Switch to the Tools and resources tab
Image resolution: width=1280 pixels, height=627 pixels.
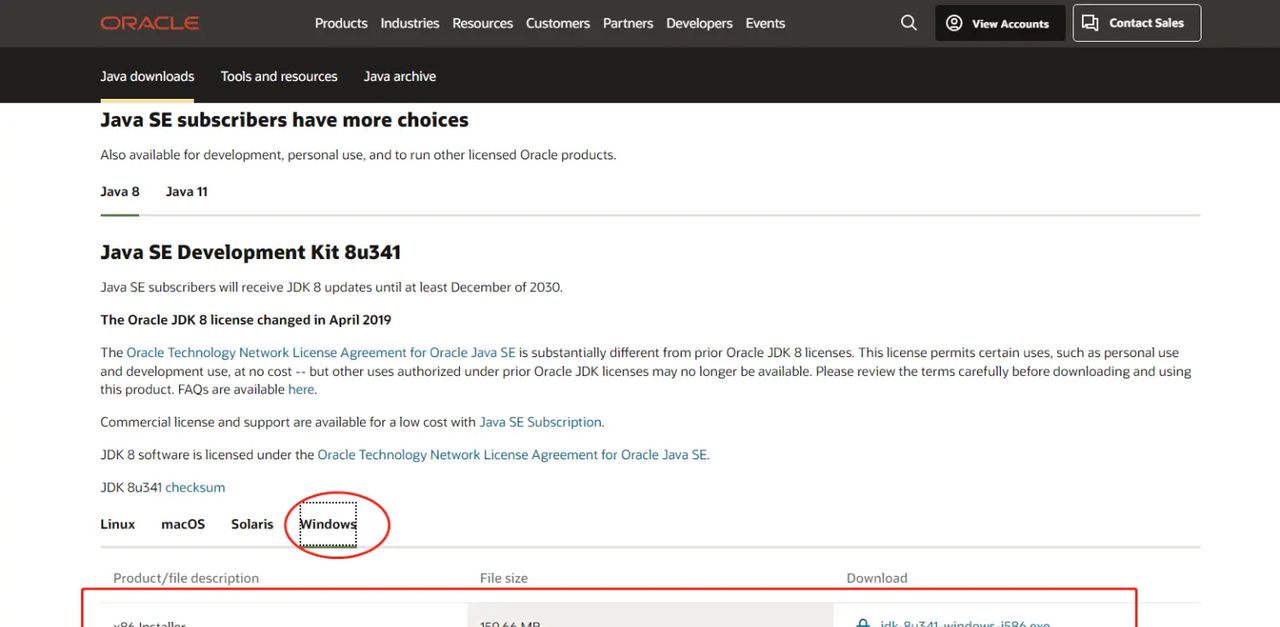(279, 76)
